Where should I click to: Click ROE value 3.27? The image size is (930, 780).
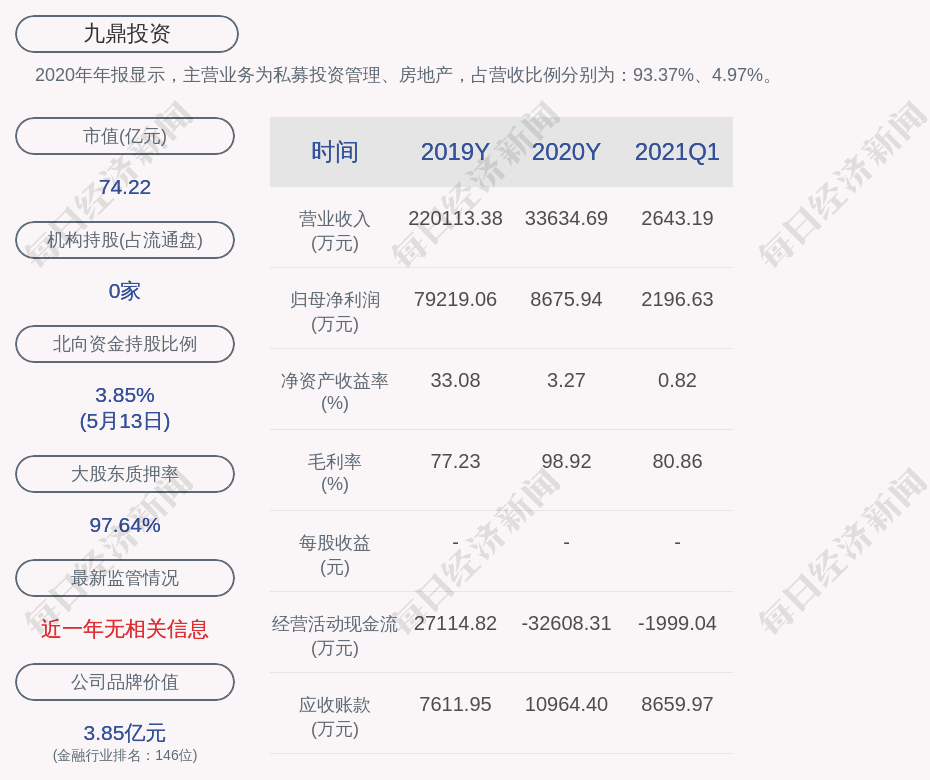(x=566, y=380)
